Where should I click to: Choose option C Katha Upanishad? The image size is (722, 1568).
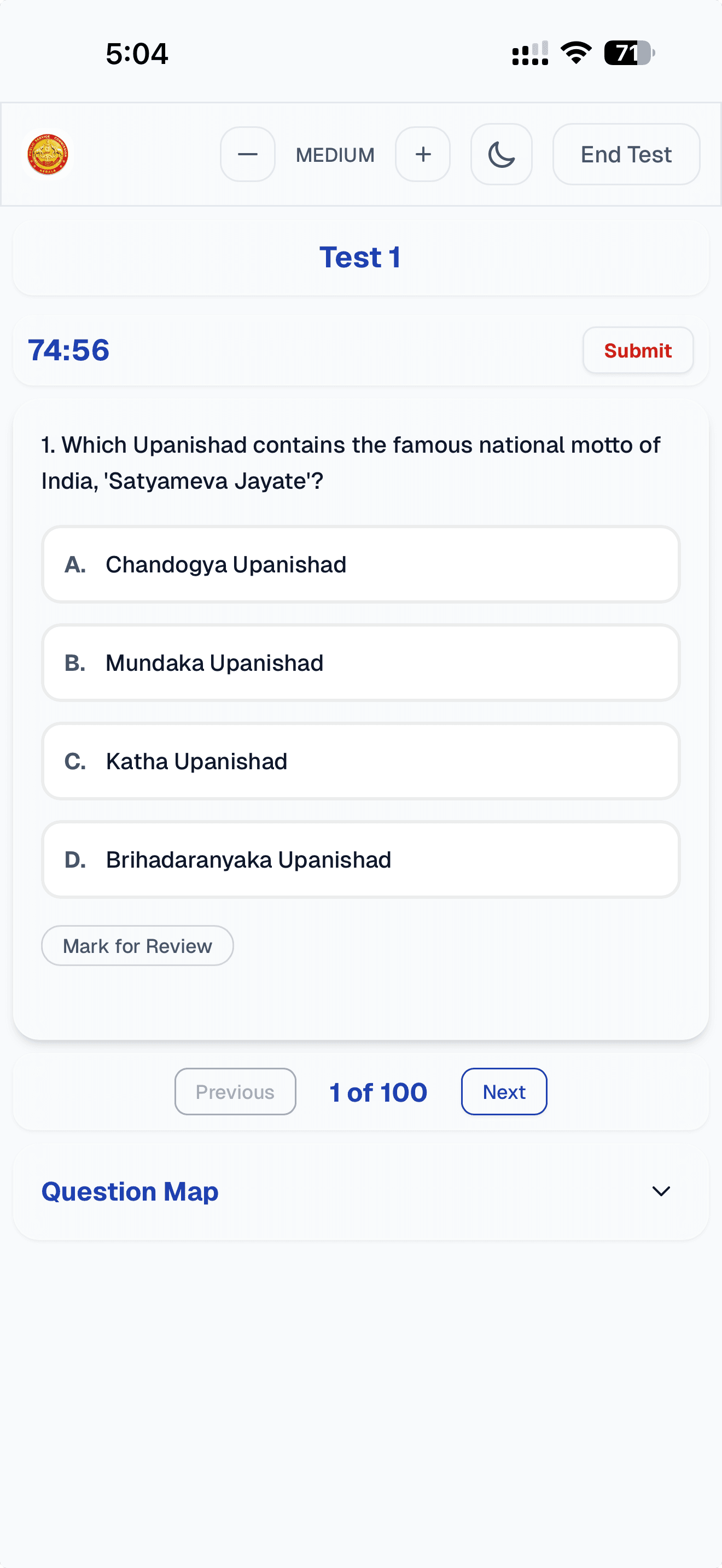tap(360, 762)
